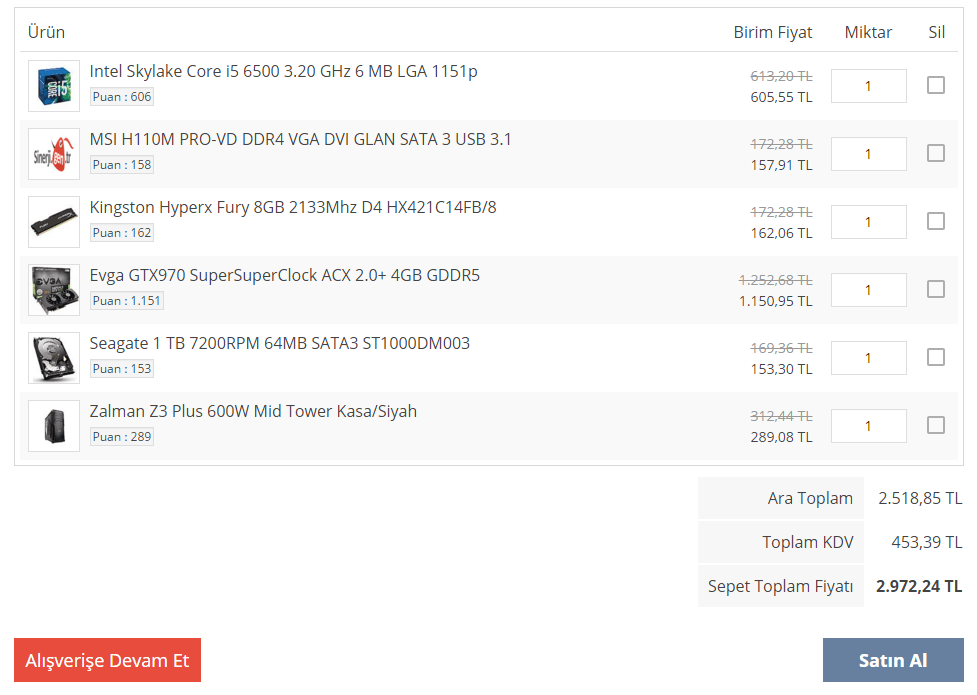Screen dimensions: 977x695
Task: Open the Zalman Z3 Plus case thumbnail
Action: pyautogui.click(x=54, y=426)
